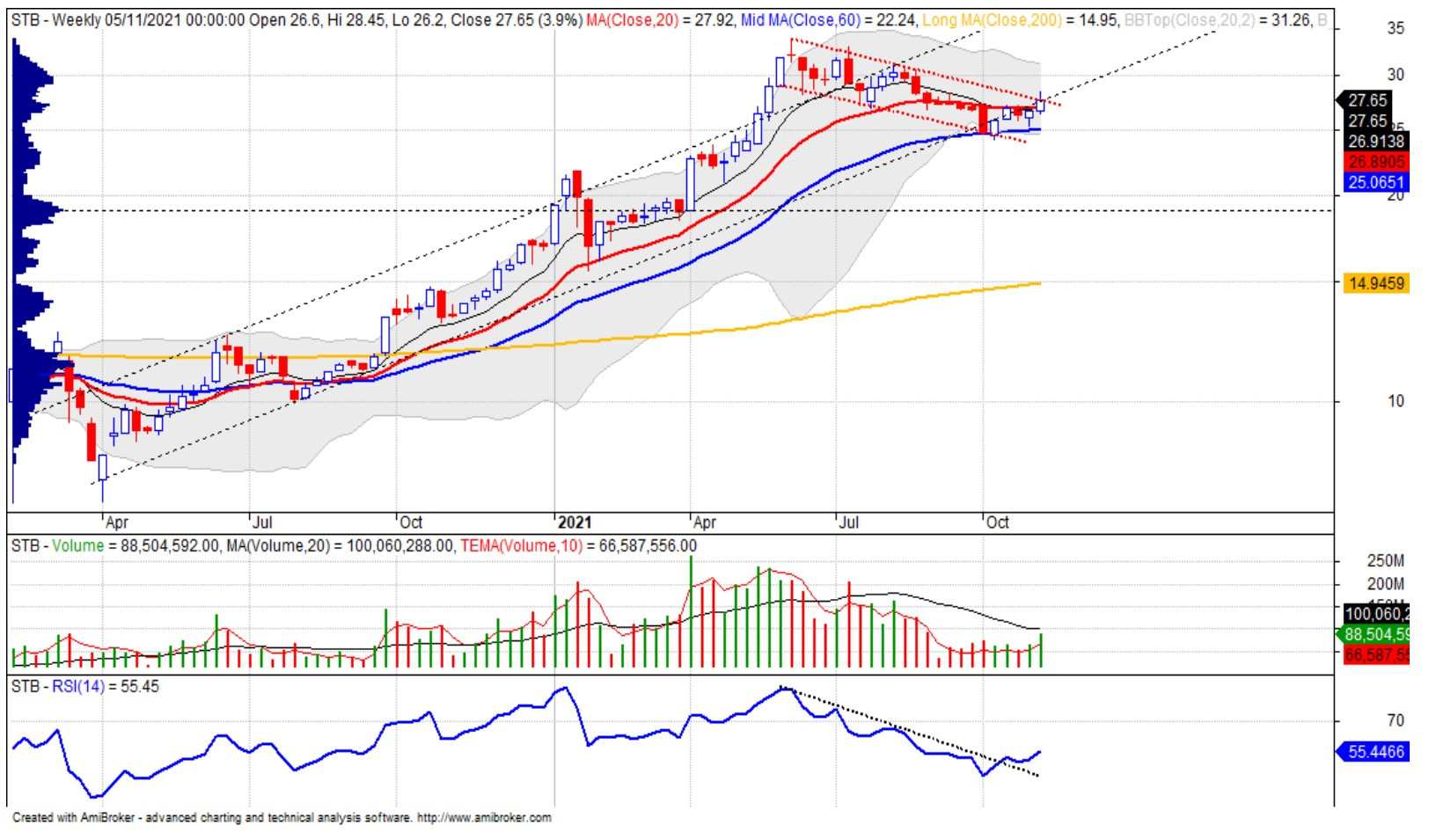
Task: Click the 26.9138 price label on the axis
Action: pos(1375,141)
